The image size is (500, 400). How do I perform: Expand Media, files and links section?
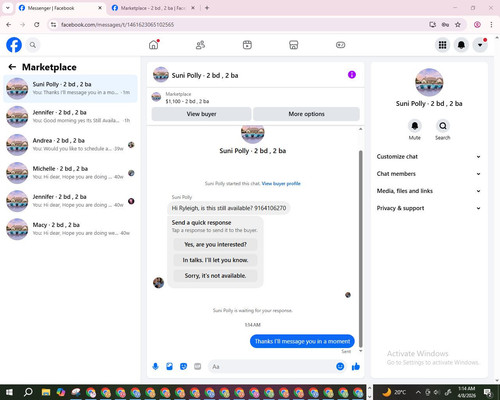click(x=429, y=191)
